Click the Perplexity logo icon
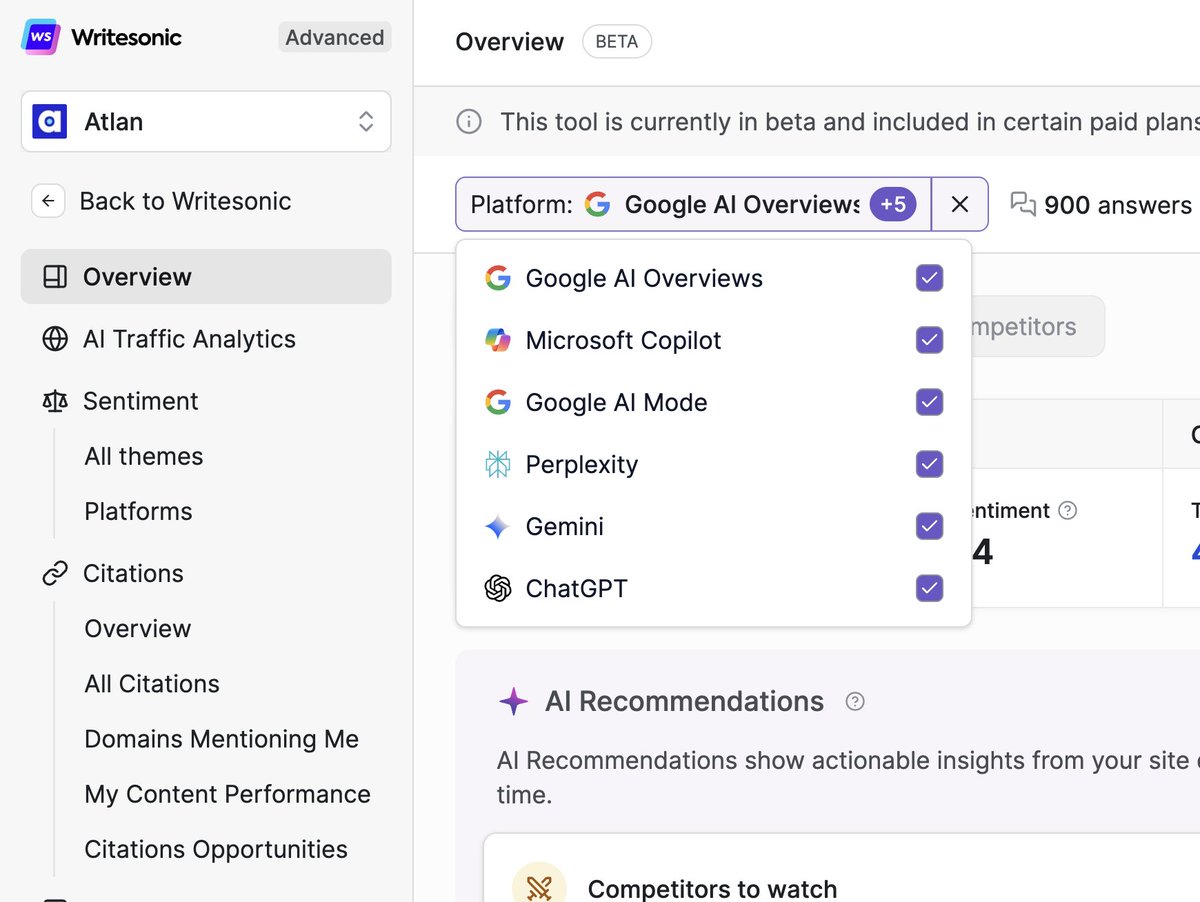1200x902 pixels. click(497, 464)
